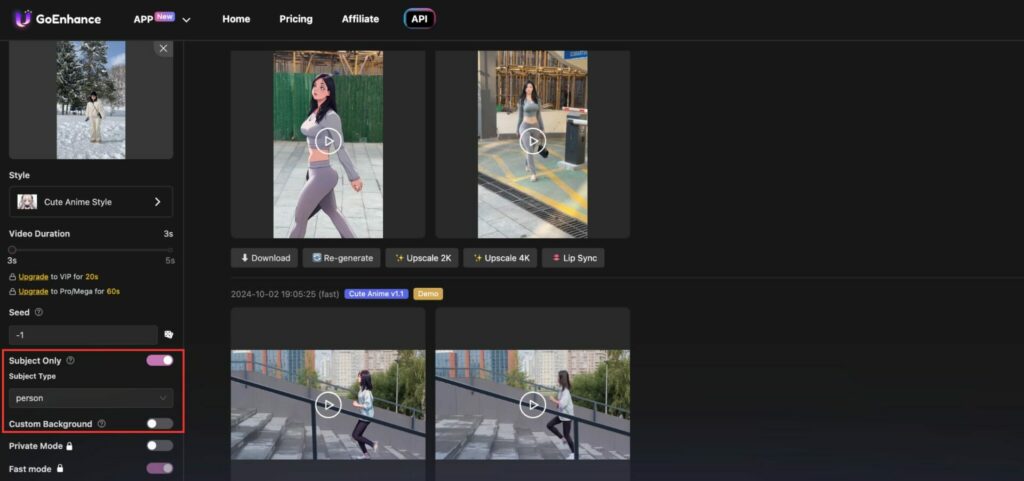This screenshot has width=1024, height=481.
Task: Close the uploaded video preview
Action: 163,48
